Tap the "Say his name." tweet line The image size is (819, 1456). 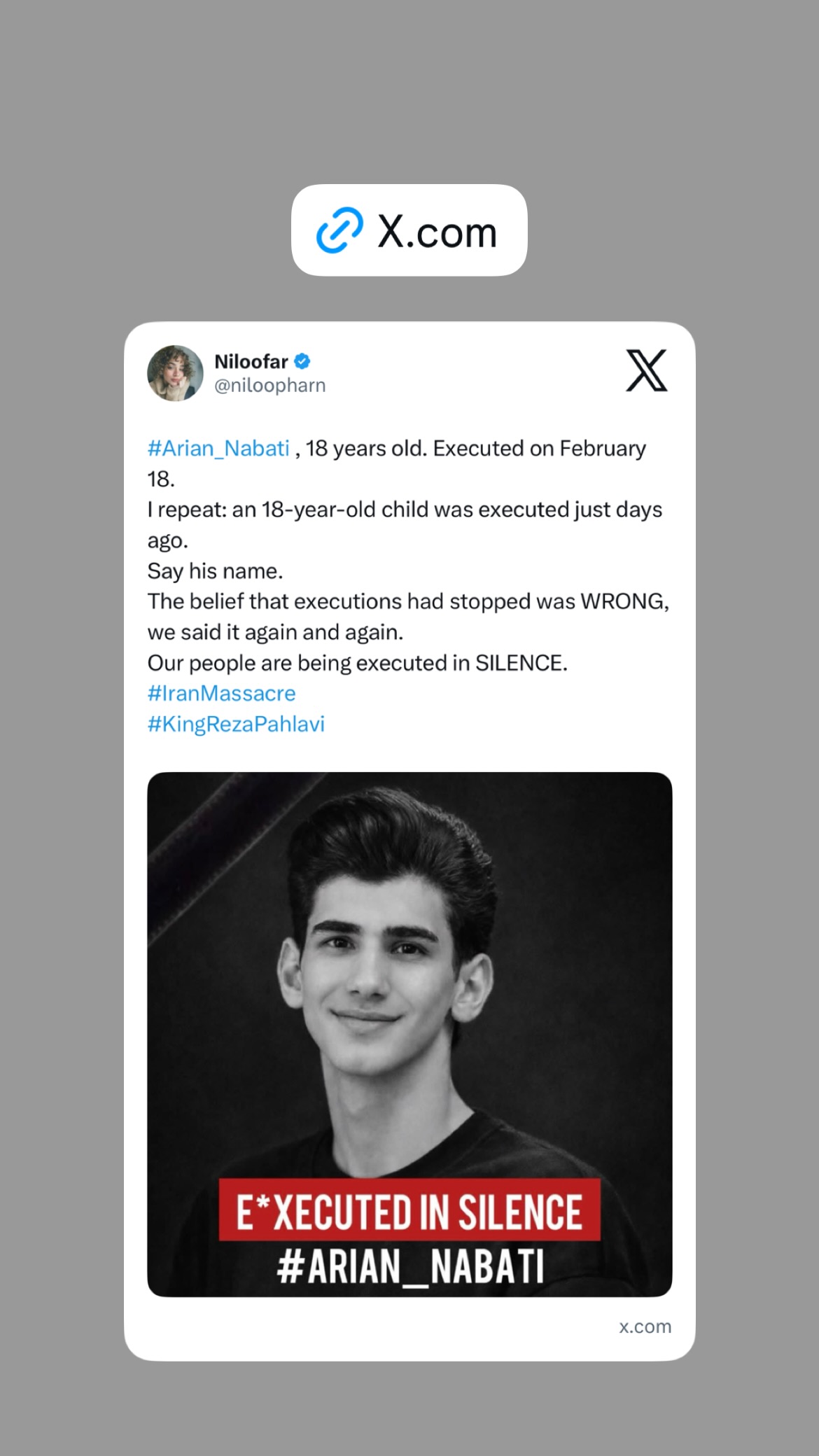(216, 571)
